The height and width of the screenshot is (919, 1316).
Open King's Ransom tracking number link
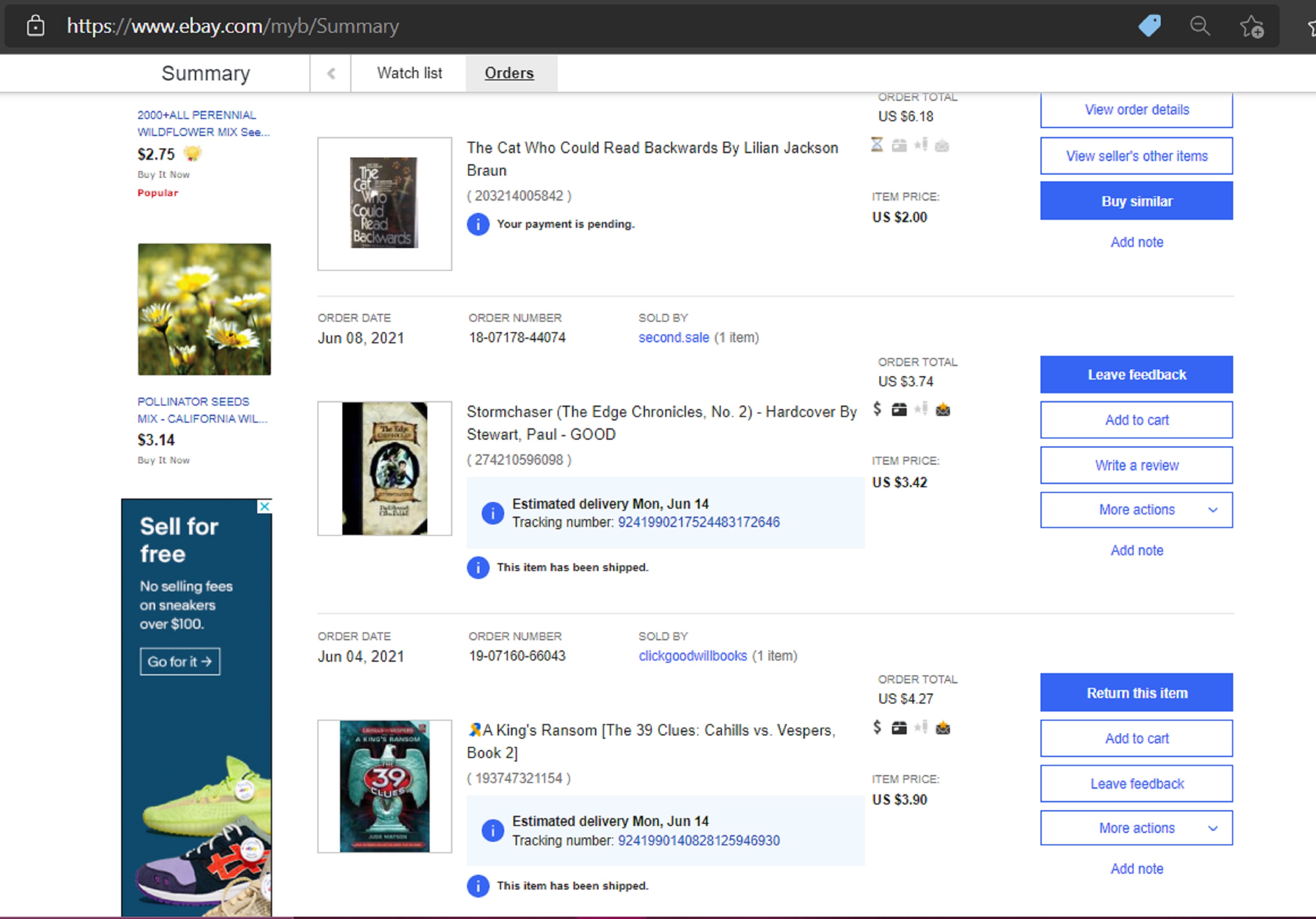click(x=698, y=840)
